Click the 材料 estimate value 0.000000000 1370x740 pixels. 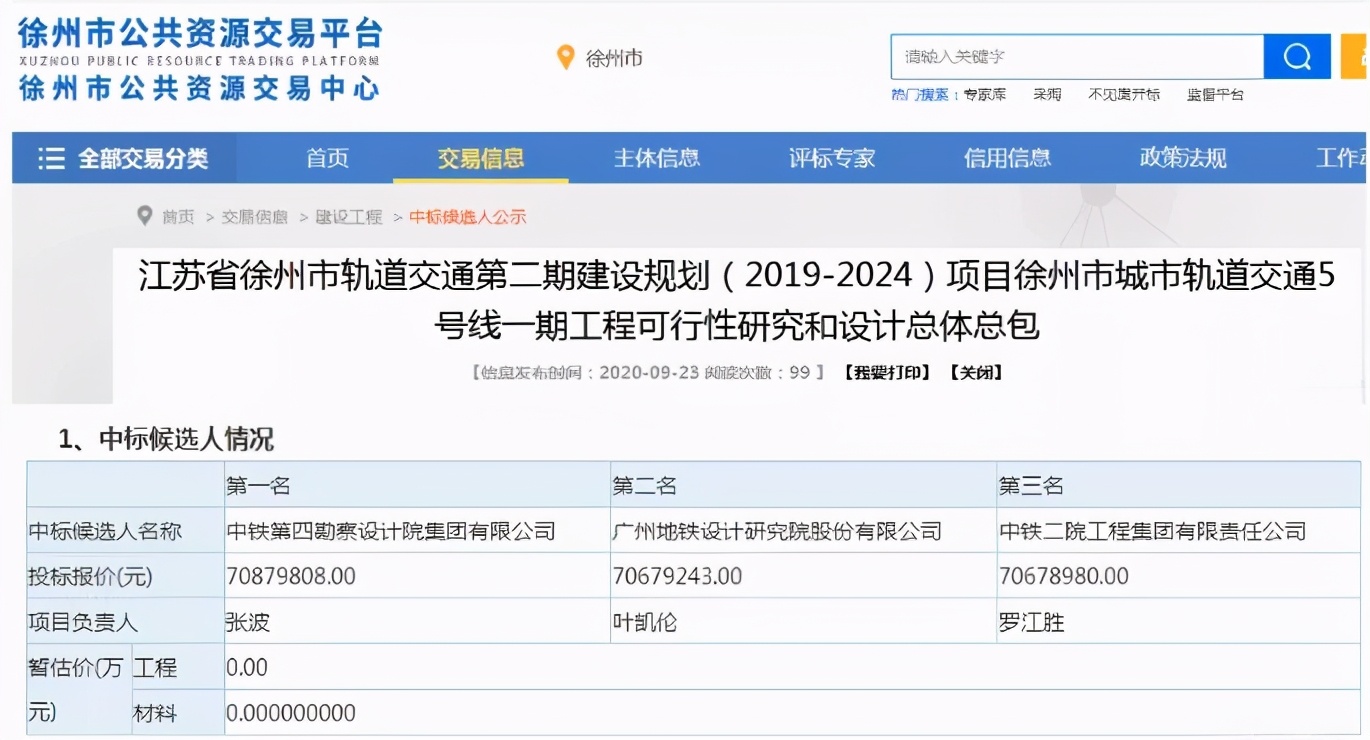click(x=291, y=713)
